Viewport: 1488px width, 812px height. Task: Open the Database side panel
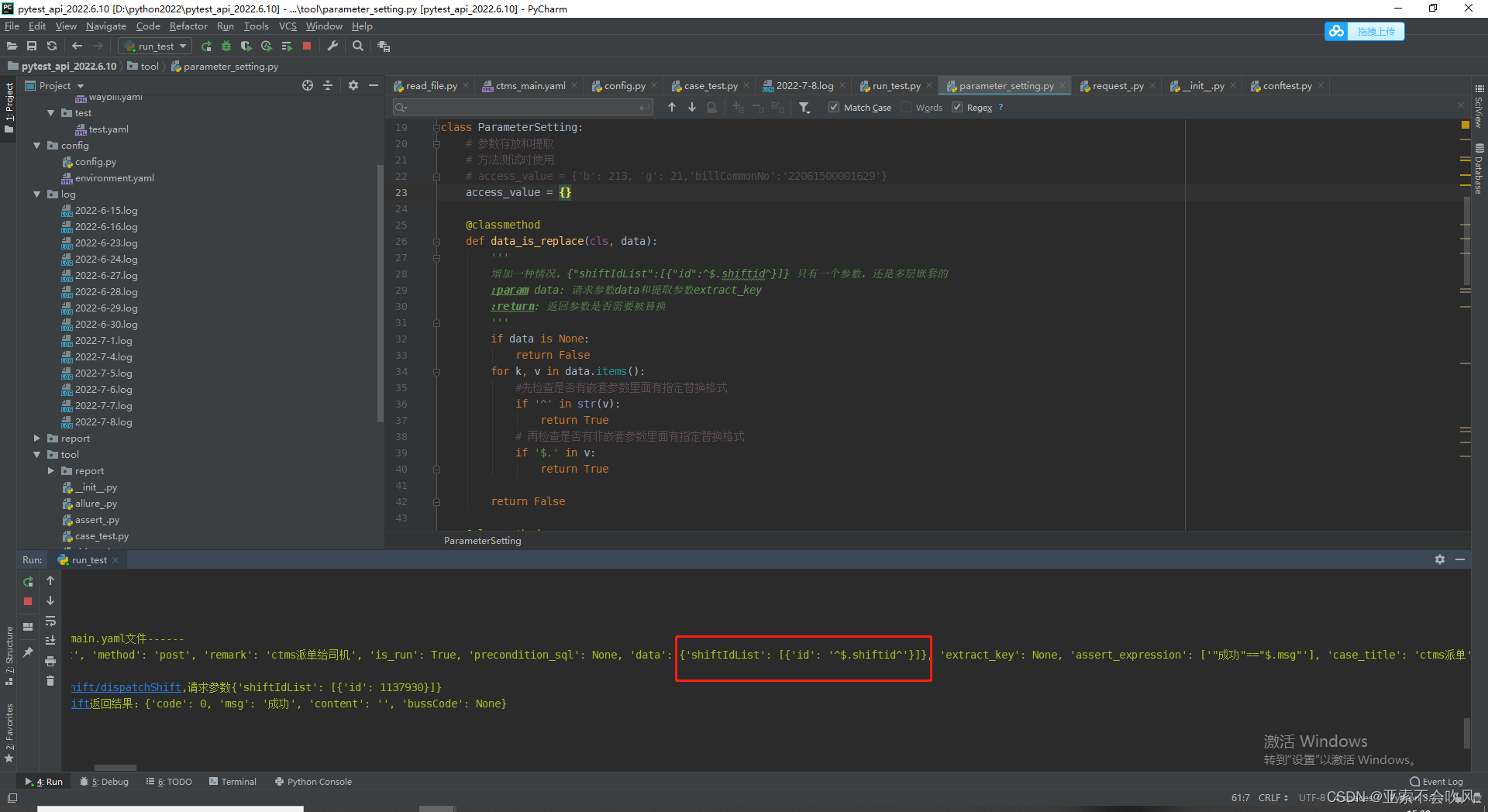pyautogui.click(x=1479, y=169)
